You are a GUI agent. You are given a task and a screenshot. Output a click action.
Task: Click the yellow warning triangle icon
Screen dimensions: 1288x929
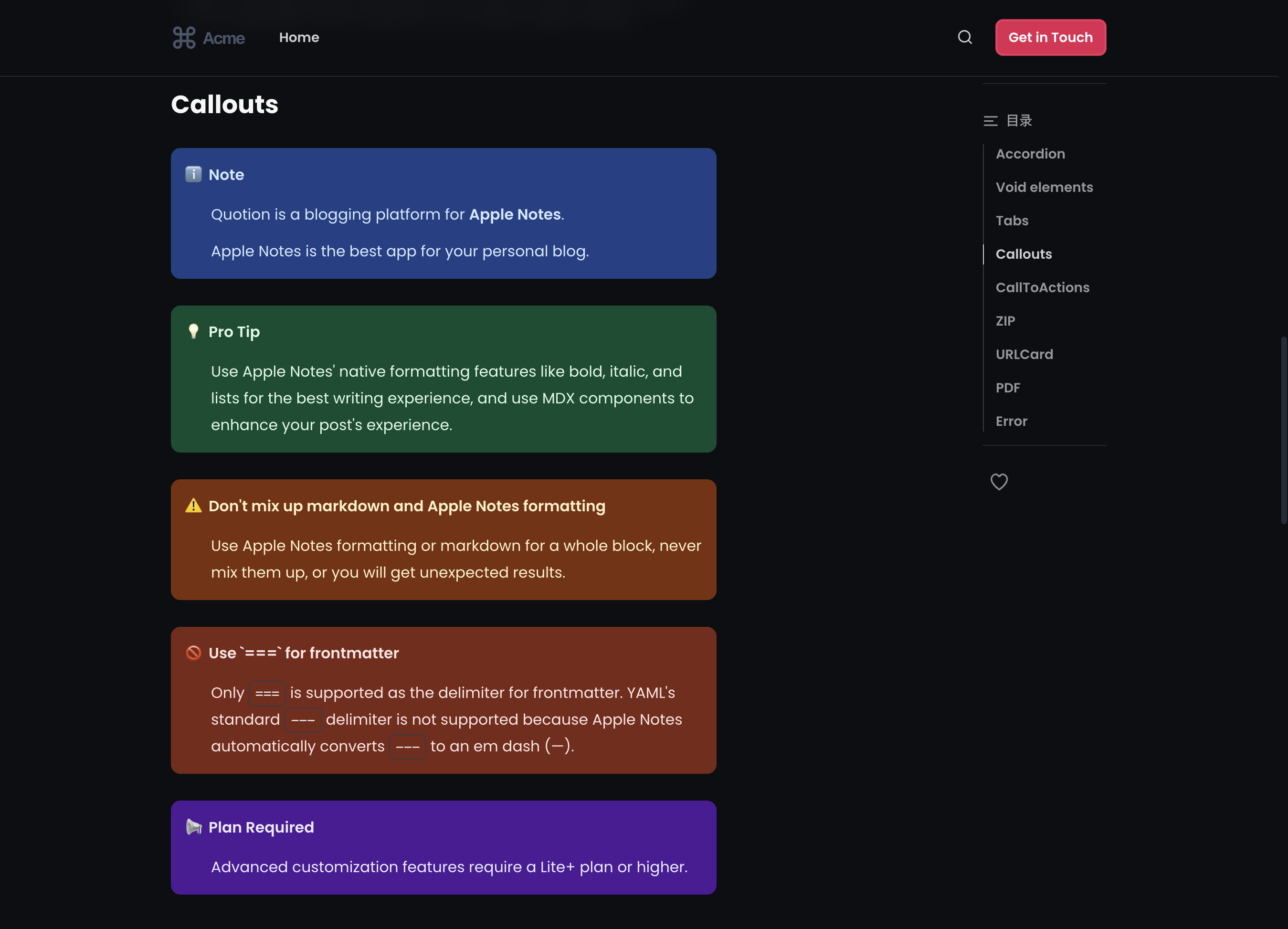[194, 506]
